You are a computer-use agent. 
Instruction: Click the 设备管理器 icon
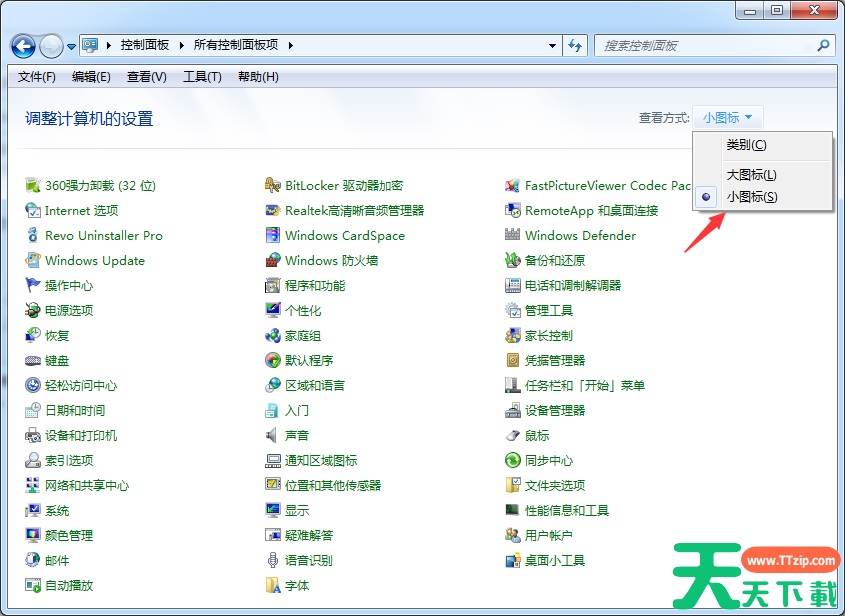[512, 410]
